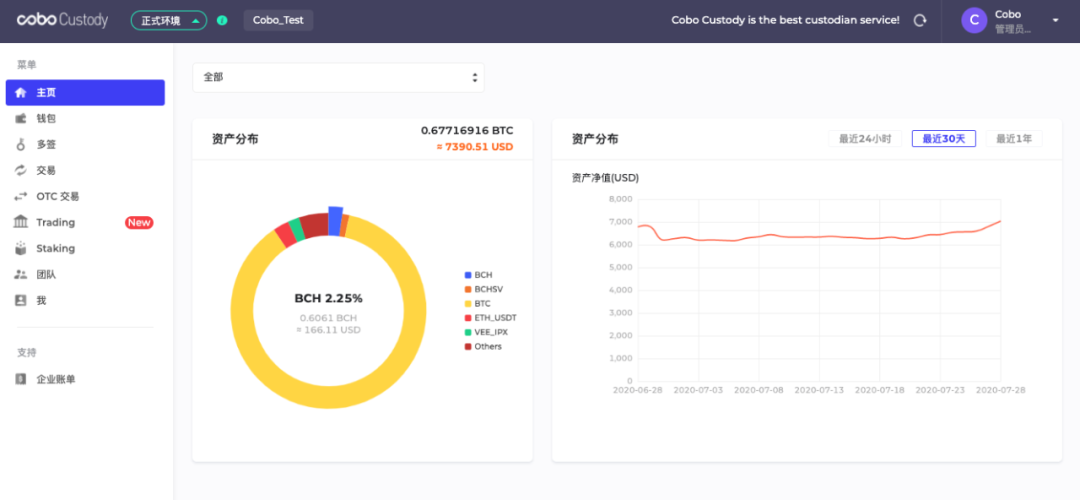Viewport: 1080px width, 500px height.
Task: Open the 全部 asset filter dropdown
Action: pos(338,77)
